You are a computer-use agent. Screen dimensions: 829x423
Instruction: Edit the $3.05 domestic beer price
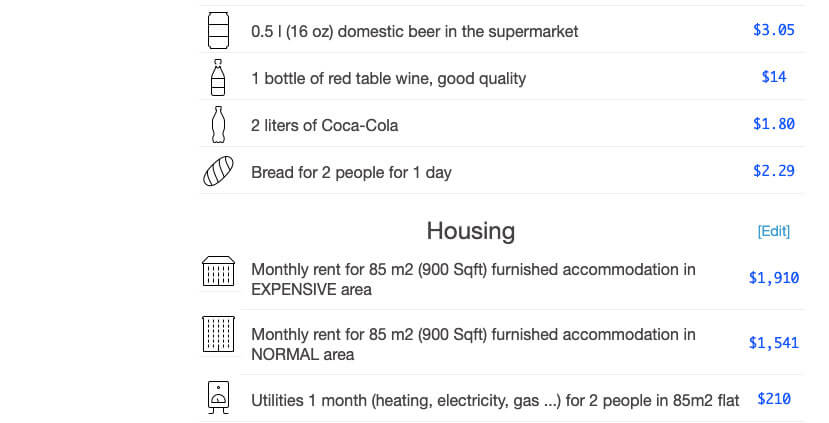pos(773,30)
